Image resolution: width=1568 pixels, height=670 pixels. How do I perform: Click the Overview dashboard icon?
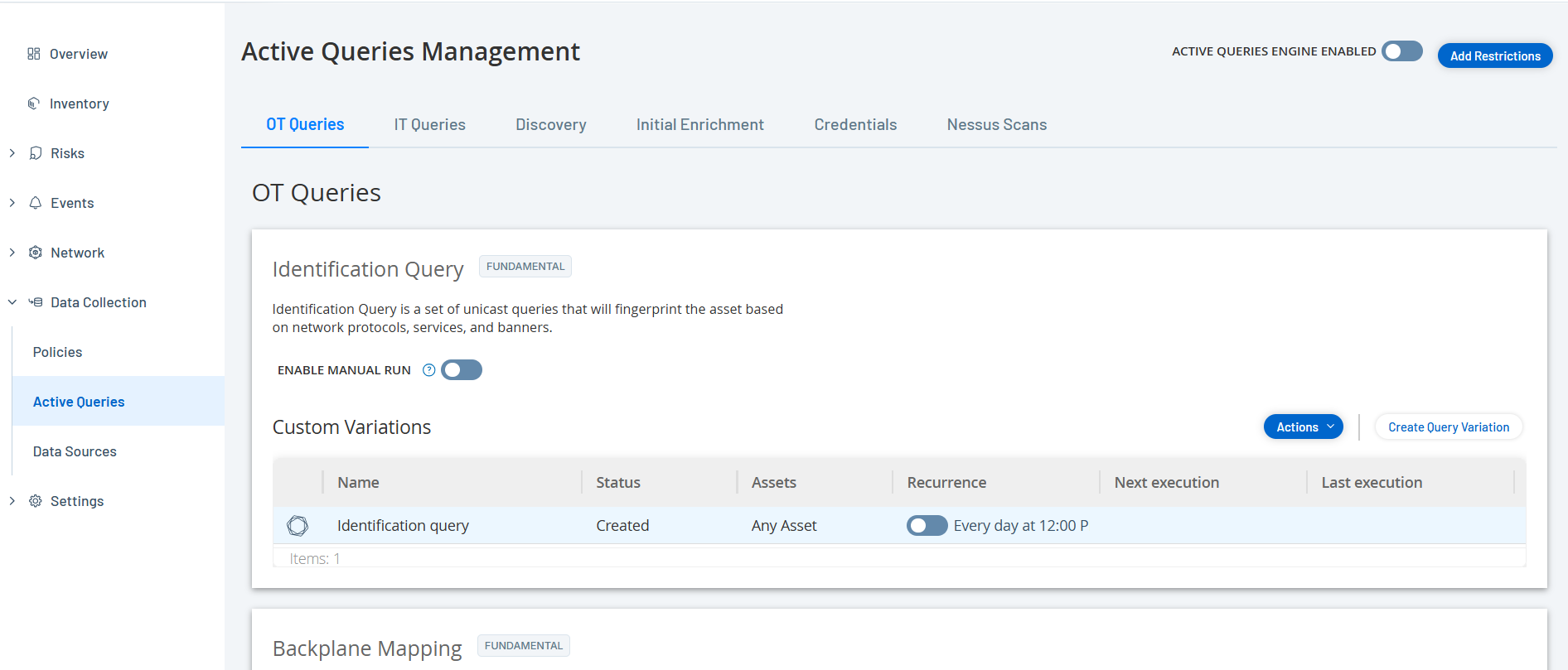tap(34, 54)
